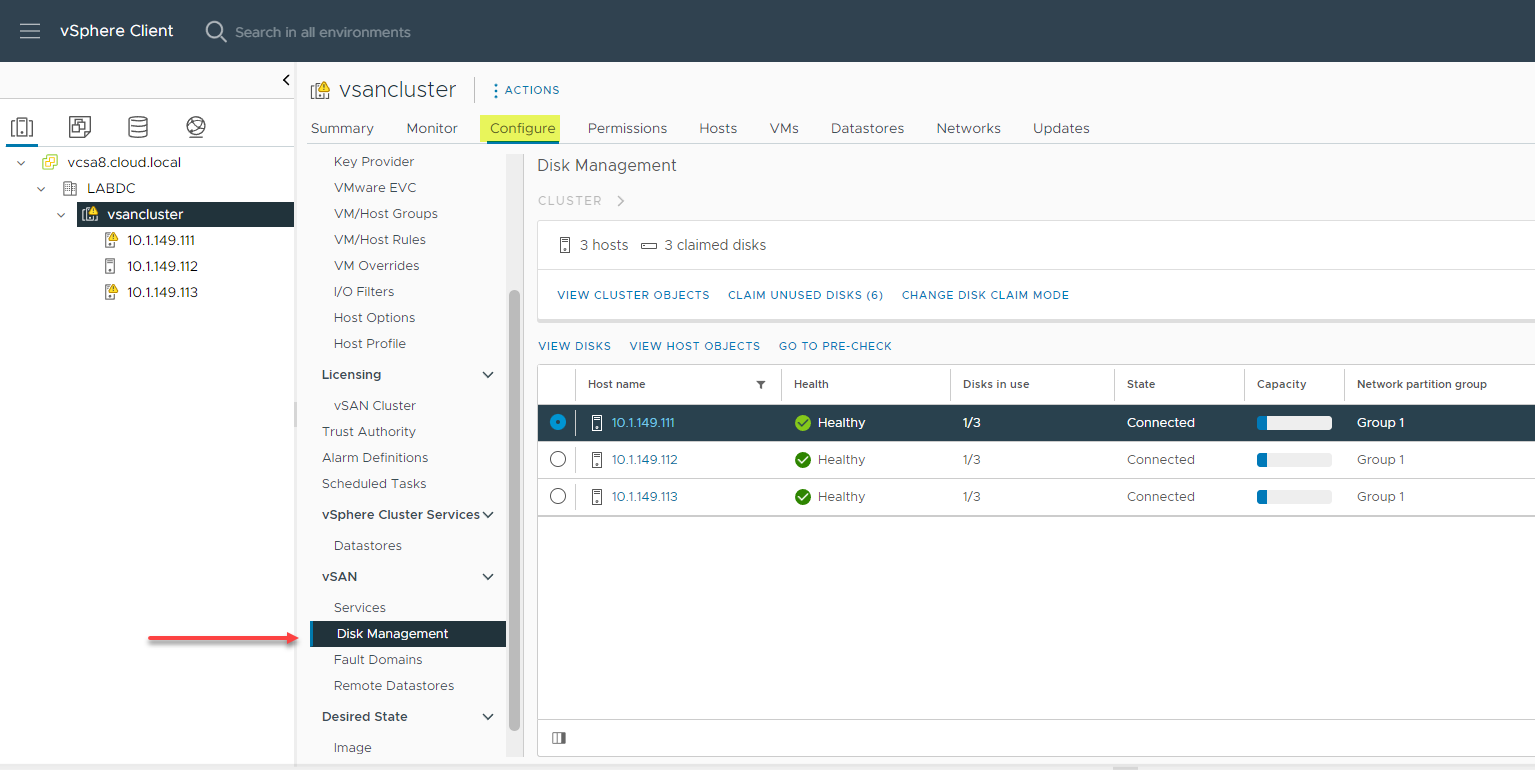Collapse the vsancluster tree node
Screen dimensions: 1535x770
tap(60, 214)
